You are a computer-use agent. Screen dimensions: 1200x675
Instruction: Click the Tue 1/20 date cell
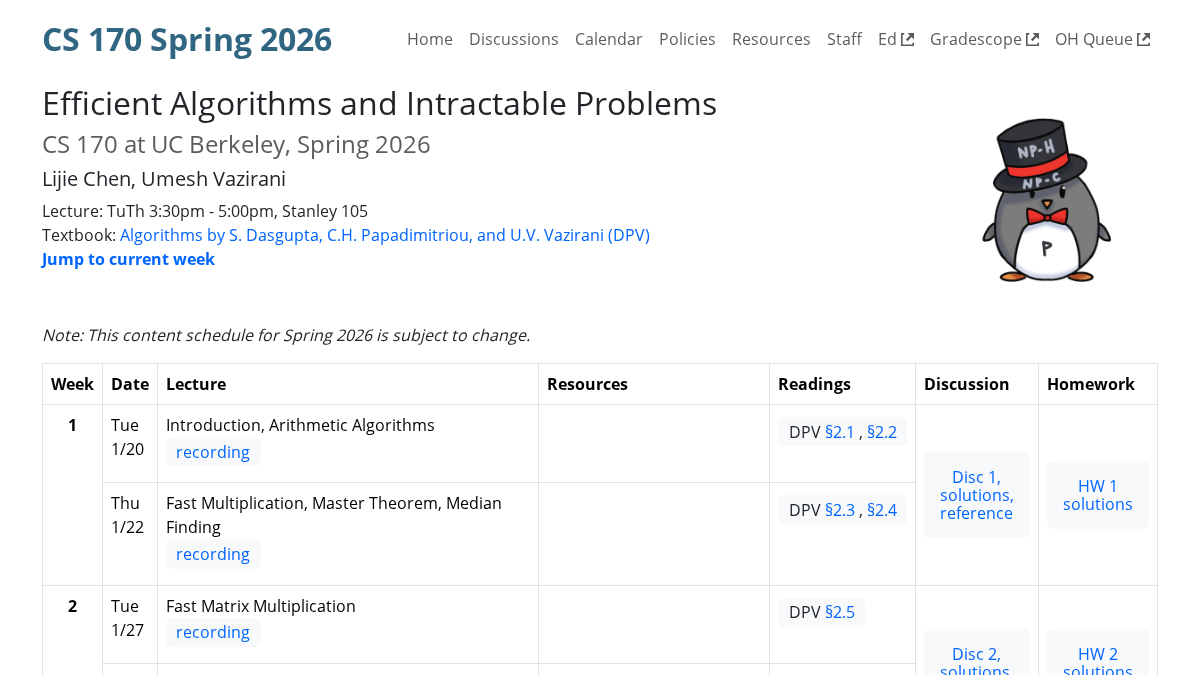(x=130, y=443)
